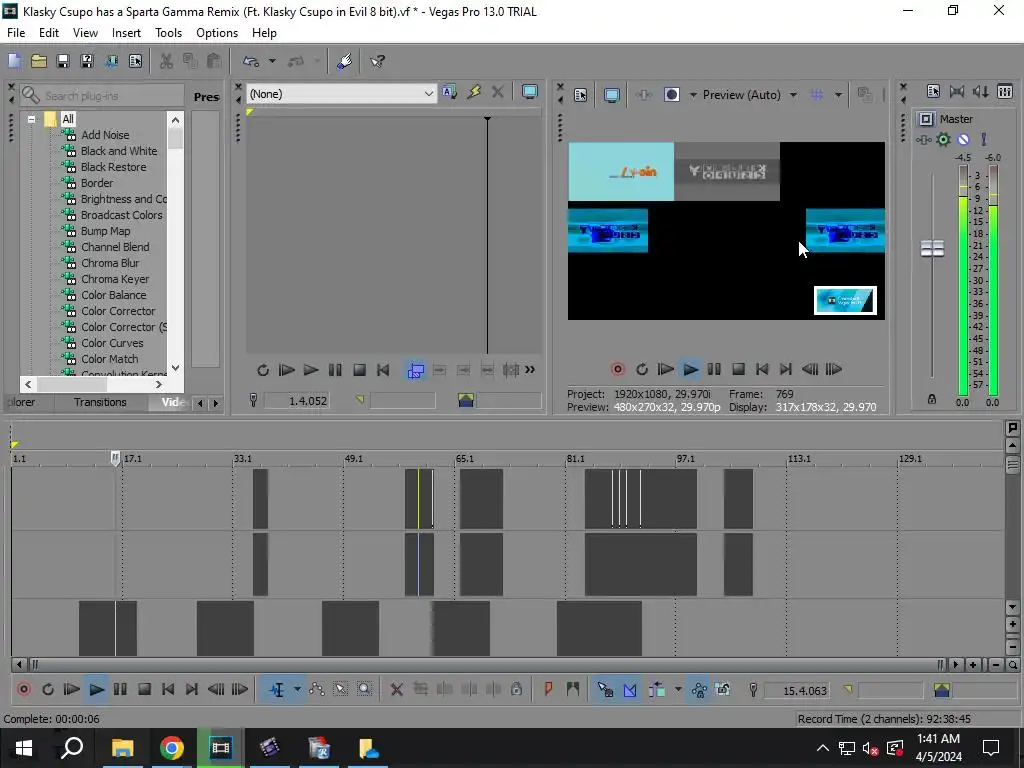The image size is (1024, 768).
Task: Open the Insert menu
Action: [126, 33]
